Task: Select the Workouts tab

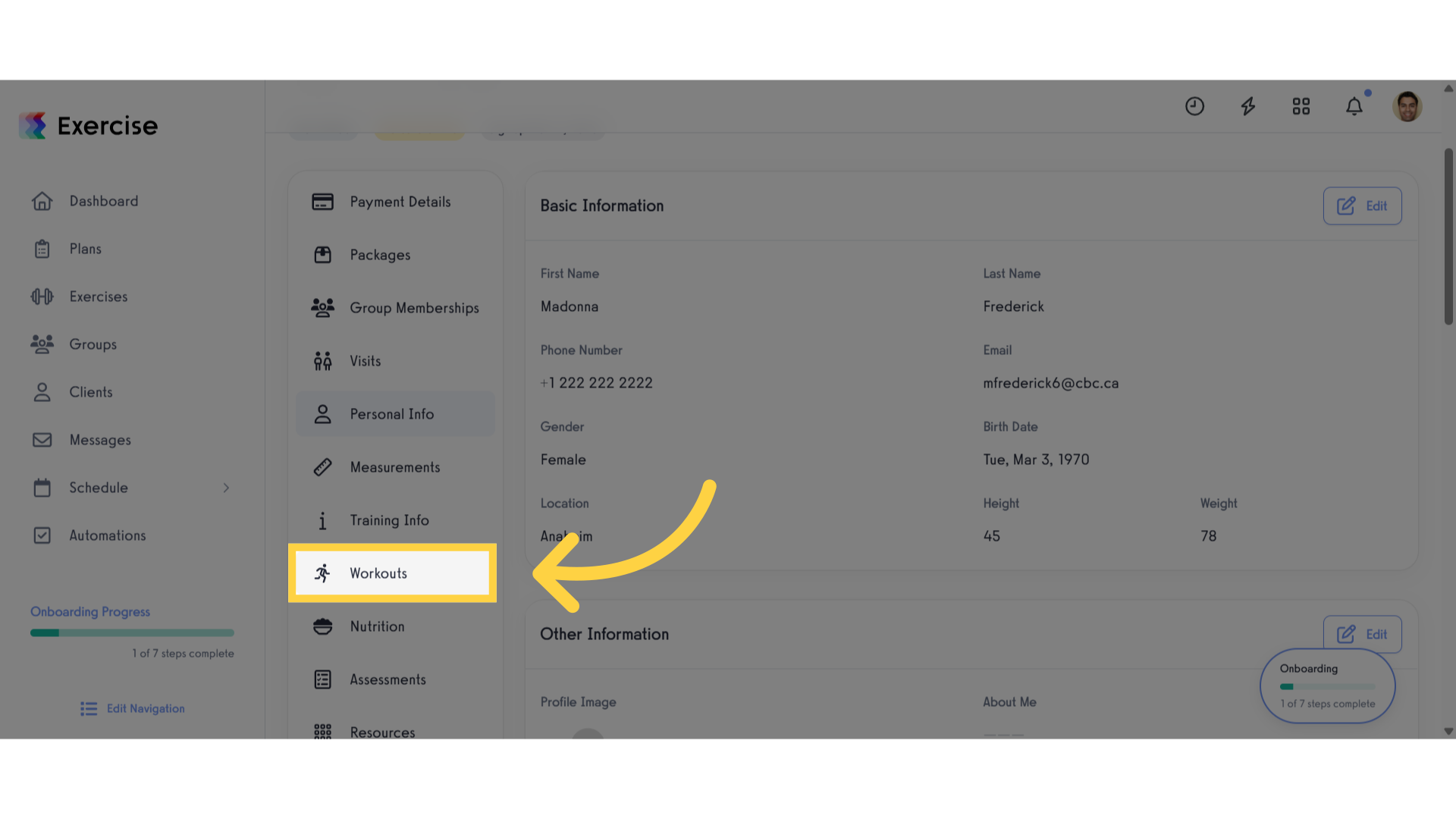Action: pos(393,573)
